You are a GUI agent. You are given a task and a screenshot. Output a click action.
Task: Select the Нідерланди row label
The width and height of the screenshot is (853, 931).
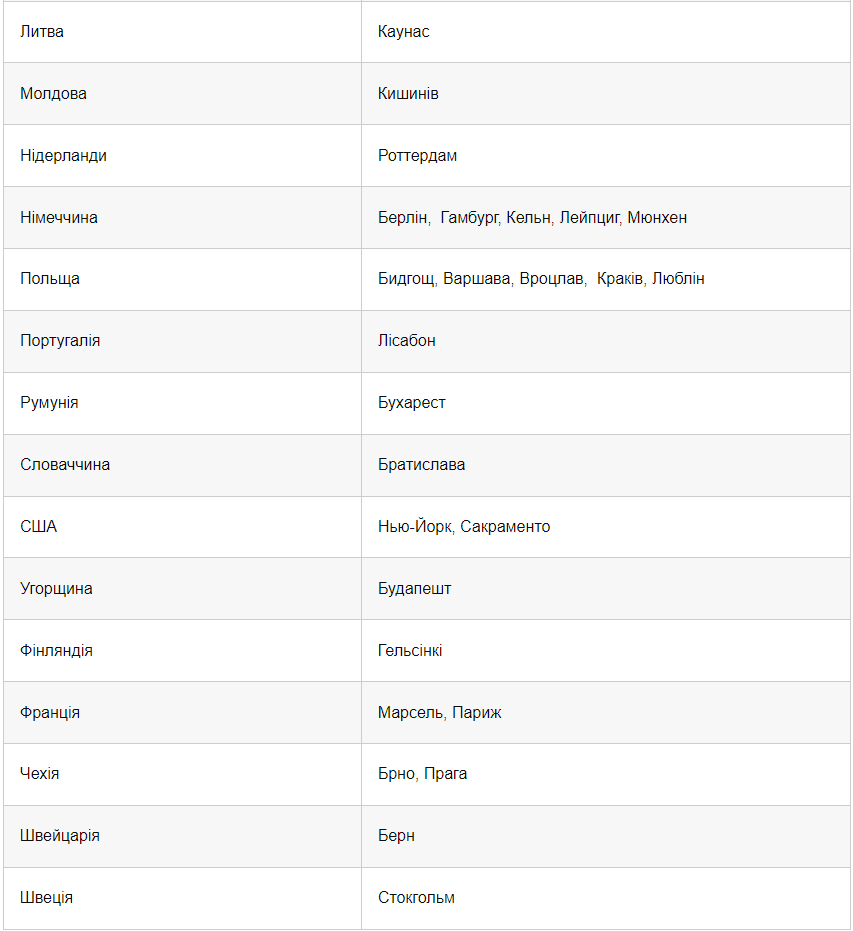pyautogui.click(x=63, y=156)
